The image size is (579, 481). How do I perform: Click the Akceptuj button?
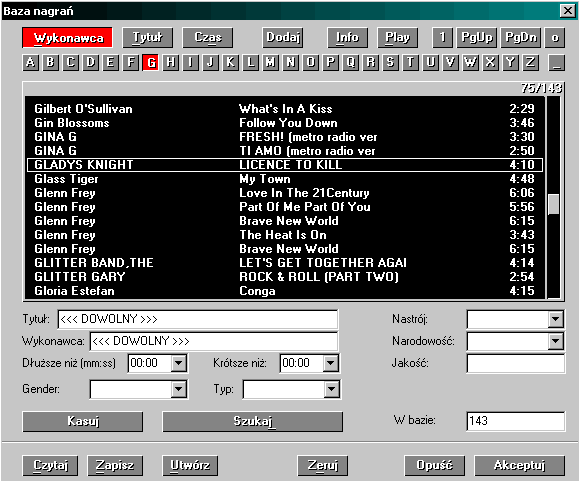coord(519,465)
